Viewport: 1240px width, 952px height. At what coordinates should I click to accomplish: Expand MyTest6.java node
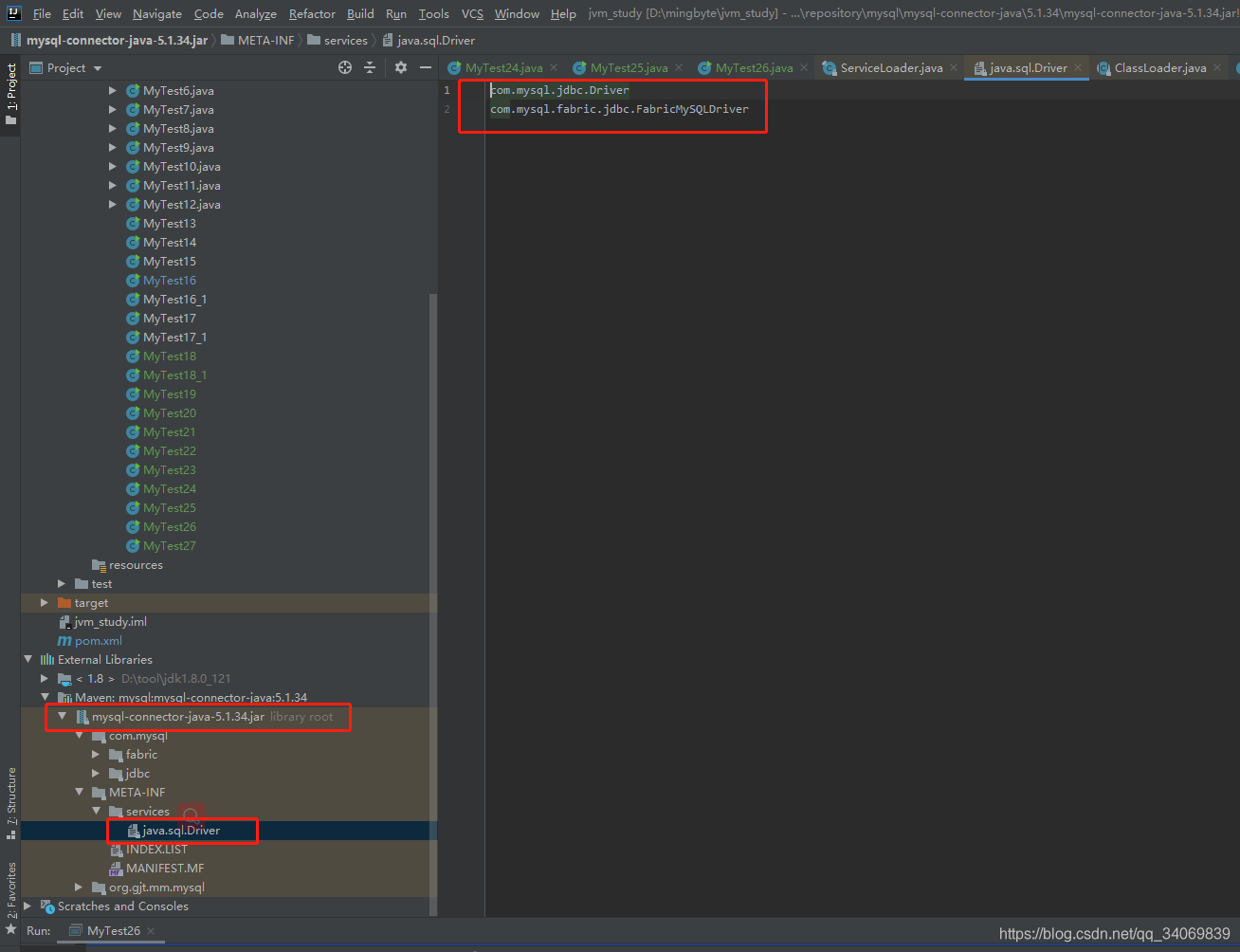tap(113, 91)
